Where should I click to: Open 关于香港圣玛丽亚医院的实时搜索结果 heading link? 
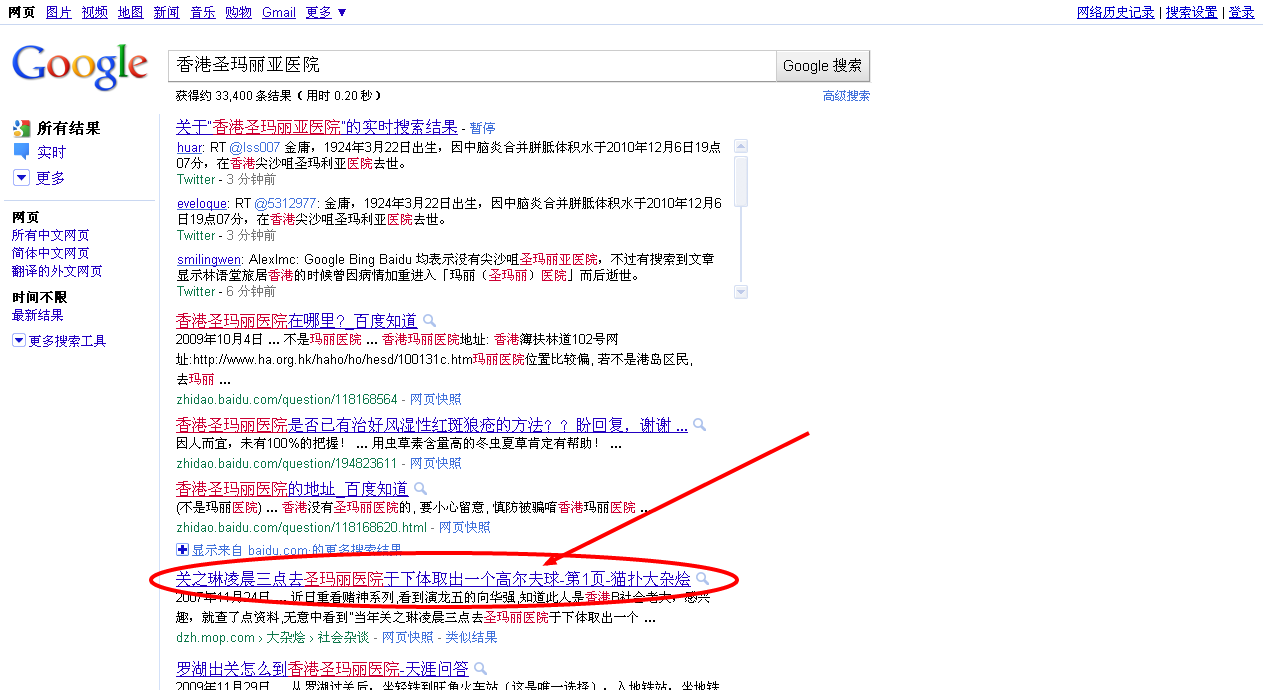pyautogui.click(x=317, y=127)
